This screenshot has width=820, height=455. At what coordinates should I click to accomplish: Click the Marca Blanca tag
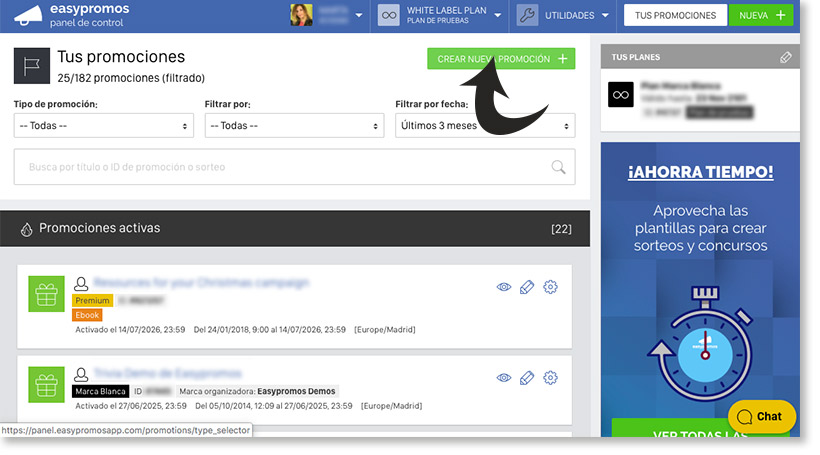tap(100, 391)
